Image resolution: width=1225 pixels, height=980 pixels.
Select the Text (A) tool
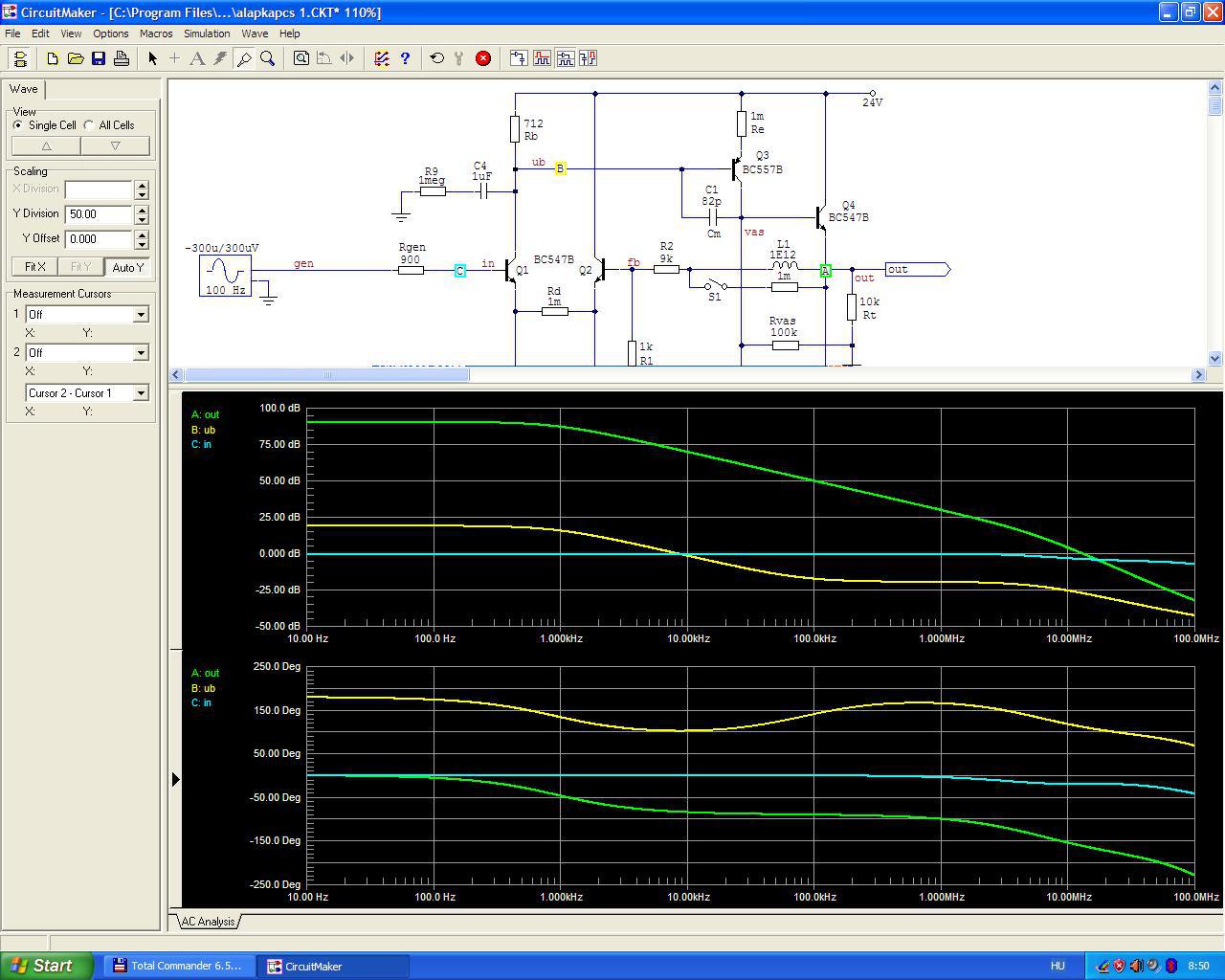197,58
